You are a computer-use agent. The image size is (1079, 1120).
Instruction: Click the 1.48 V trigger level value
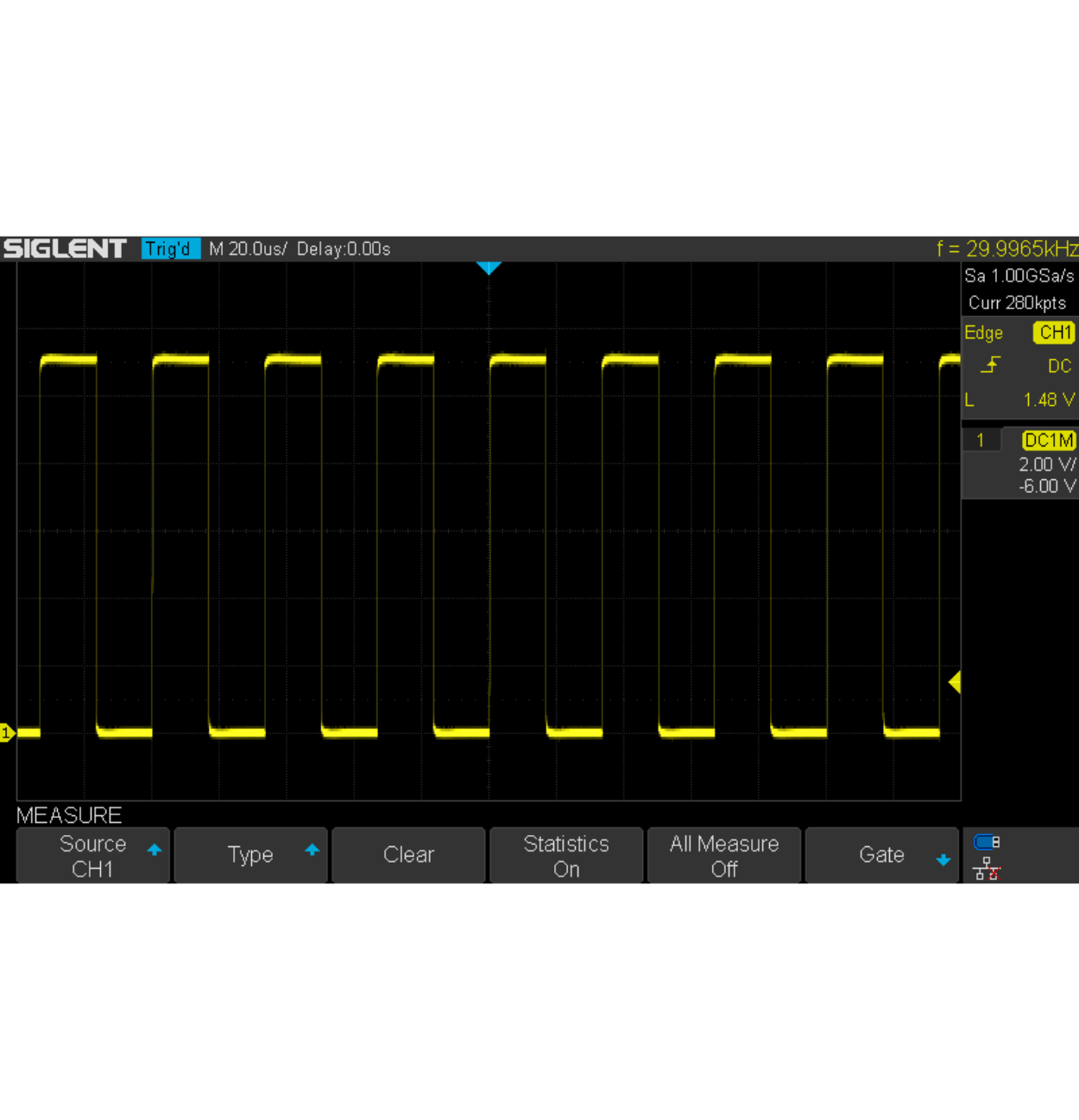tap(1049, 400)
